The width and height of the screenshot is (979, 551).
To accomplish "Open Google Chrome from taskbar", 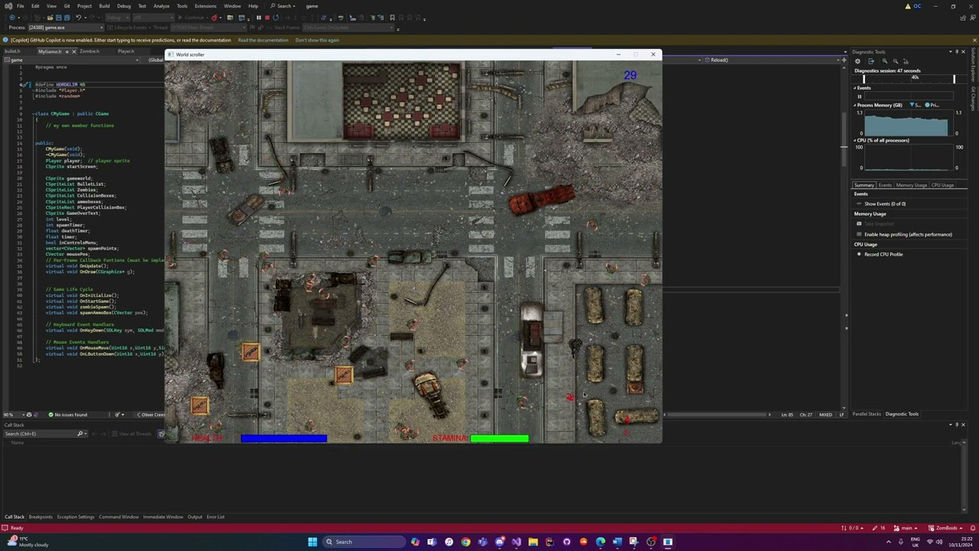I will point(466,542).
